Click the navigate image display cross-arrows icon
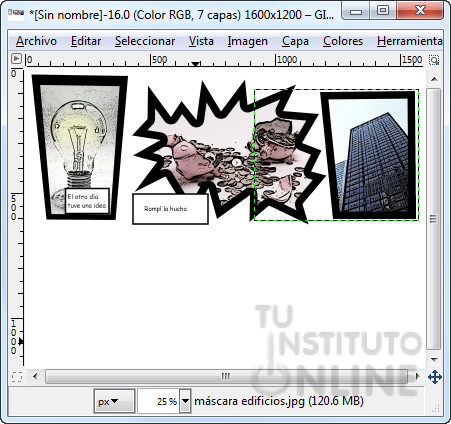This screenshot has width=451, height=424. point(434,377)
